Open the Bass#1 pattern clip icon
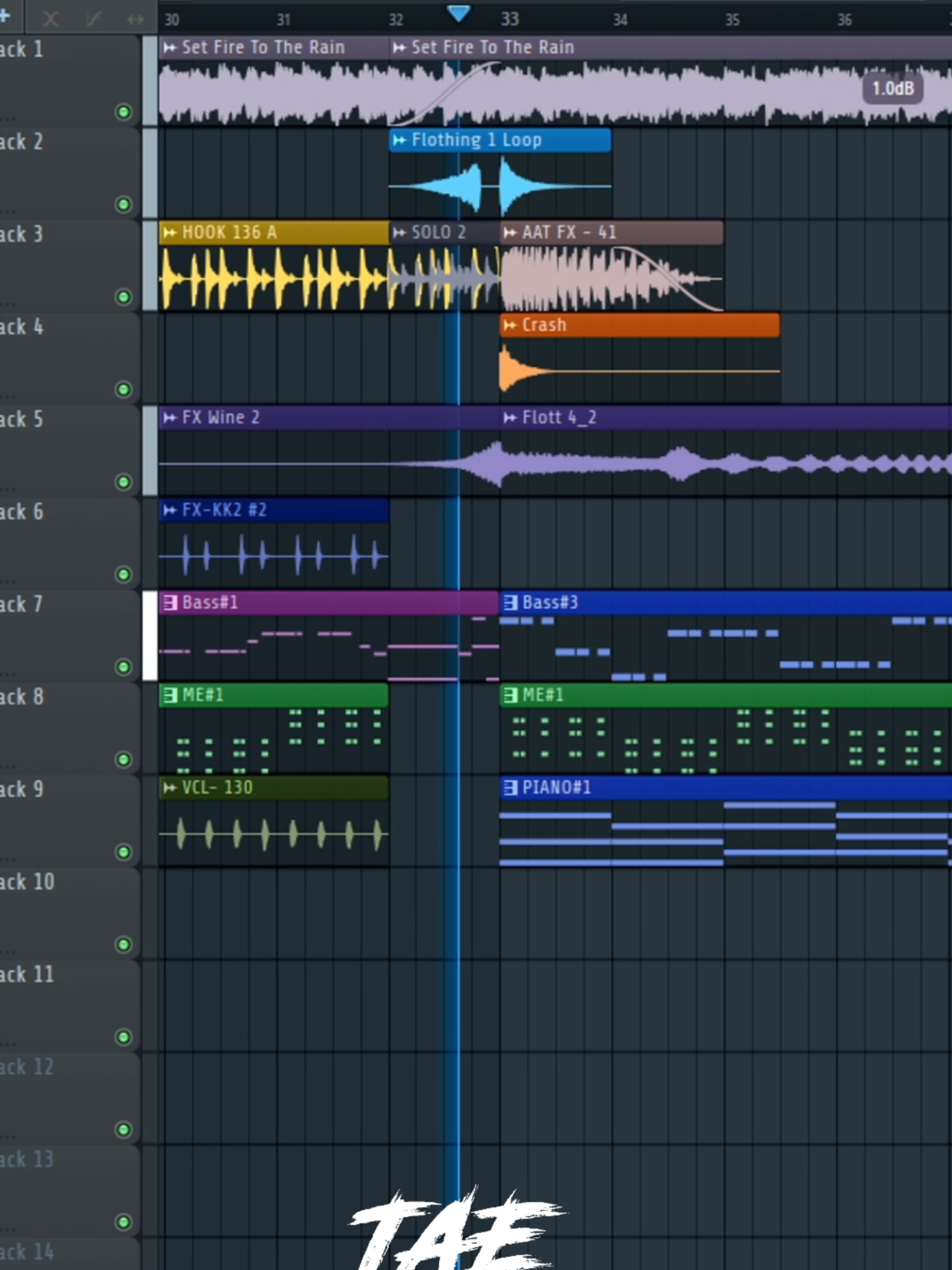Screen dimensions: 952x1270 (169, 603)
